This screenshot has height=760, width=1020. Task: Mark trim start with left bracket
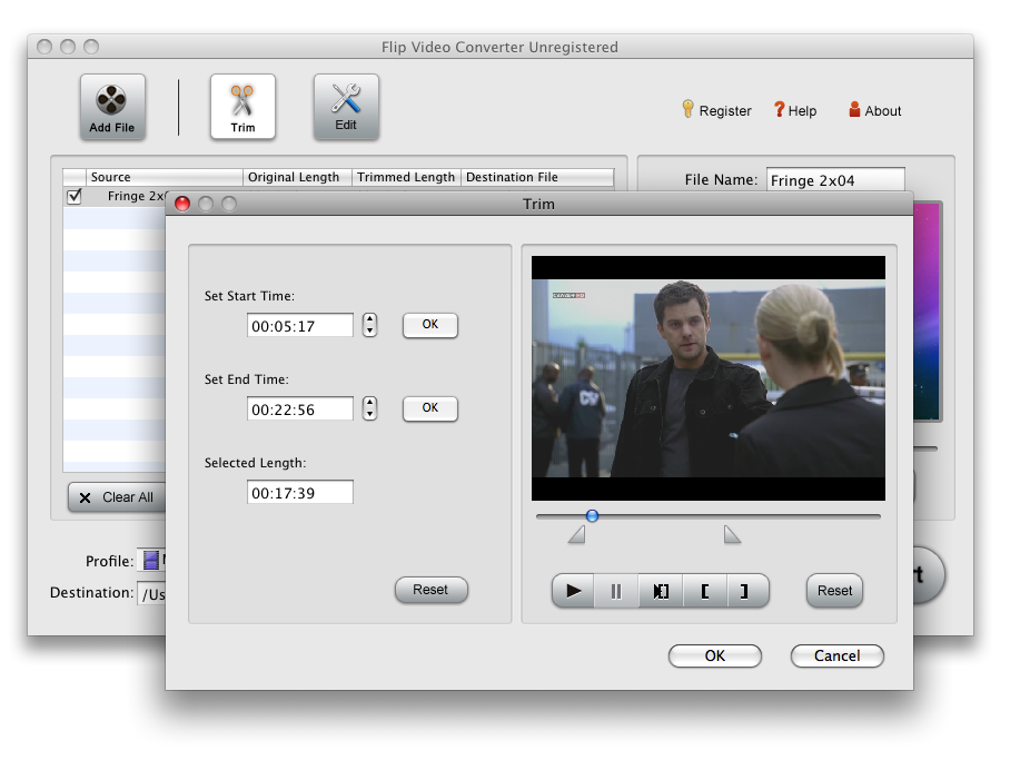(x=705, y=591)
